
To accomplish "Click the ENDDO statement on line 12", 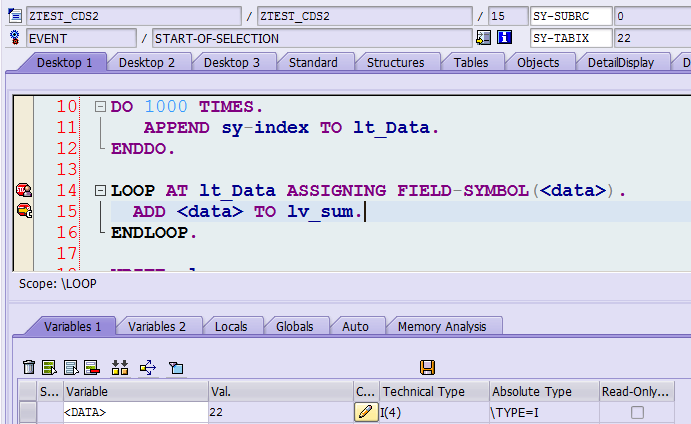I will pyautogui.click(x=143, y=149).
